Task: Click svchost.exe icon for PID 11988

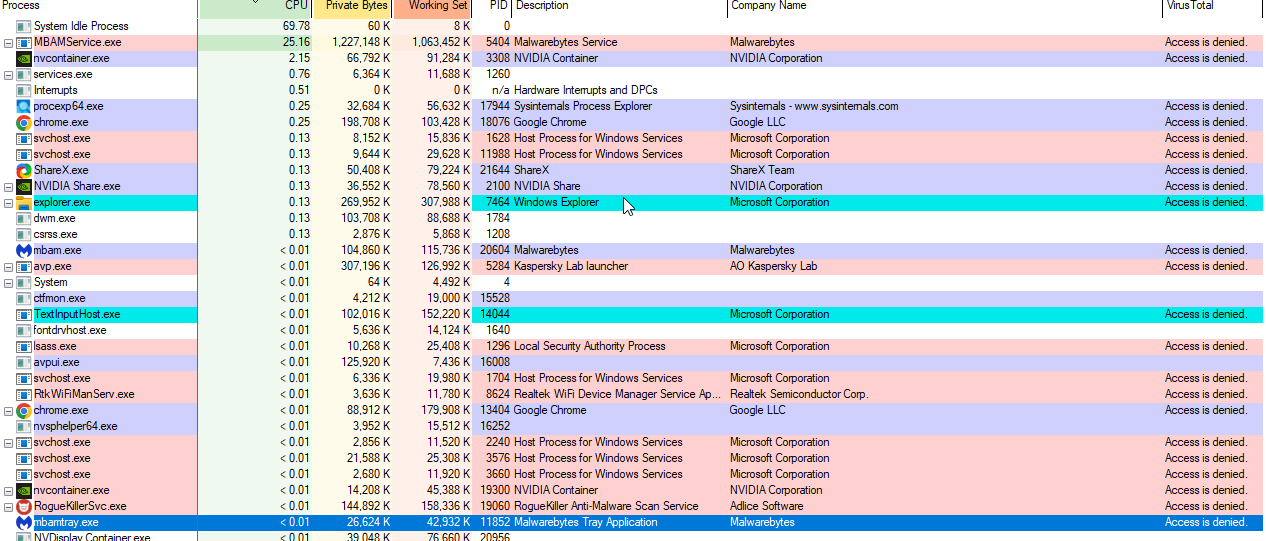Action: coord(24,154)
